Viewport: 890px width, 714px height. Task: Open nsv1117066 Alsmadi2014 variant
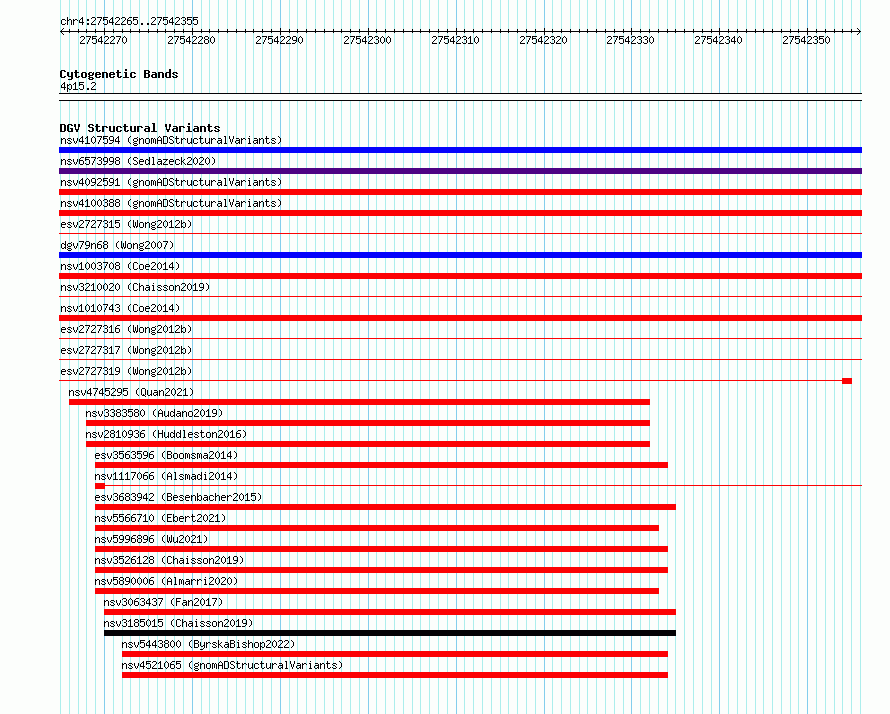166,476
